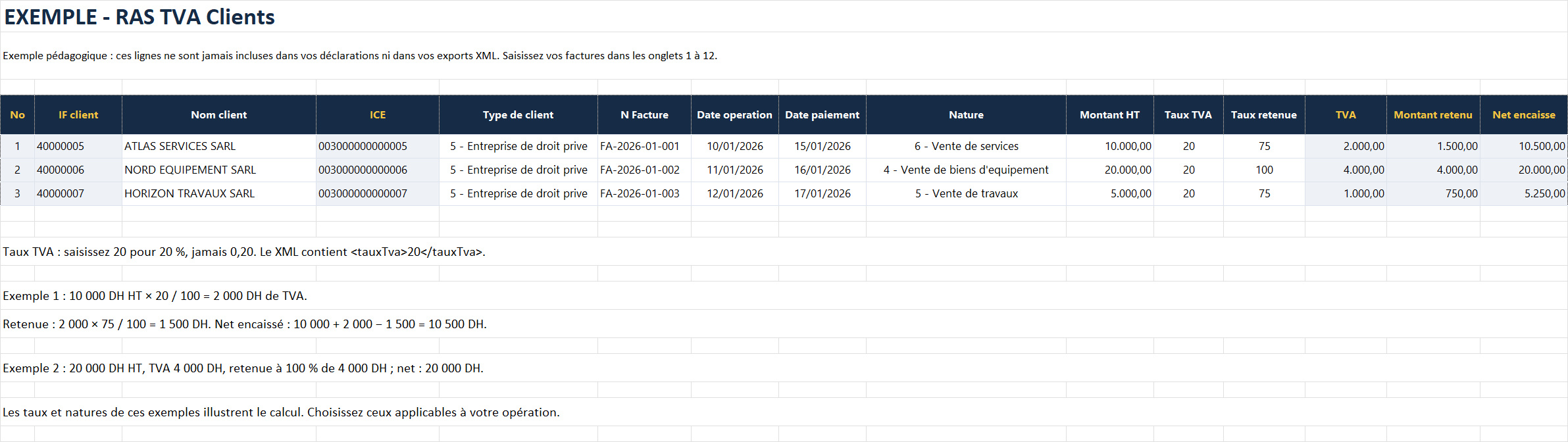Click the 'Taux retenue' column header
The height and width of the screenshot is (442, 1568).
(x=1264, y=114)
